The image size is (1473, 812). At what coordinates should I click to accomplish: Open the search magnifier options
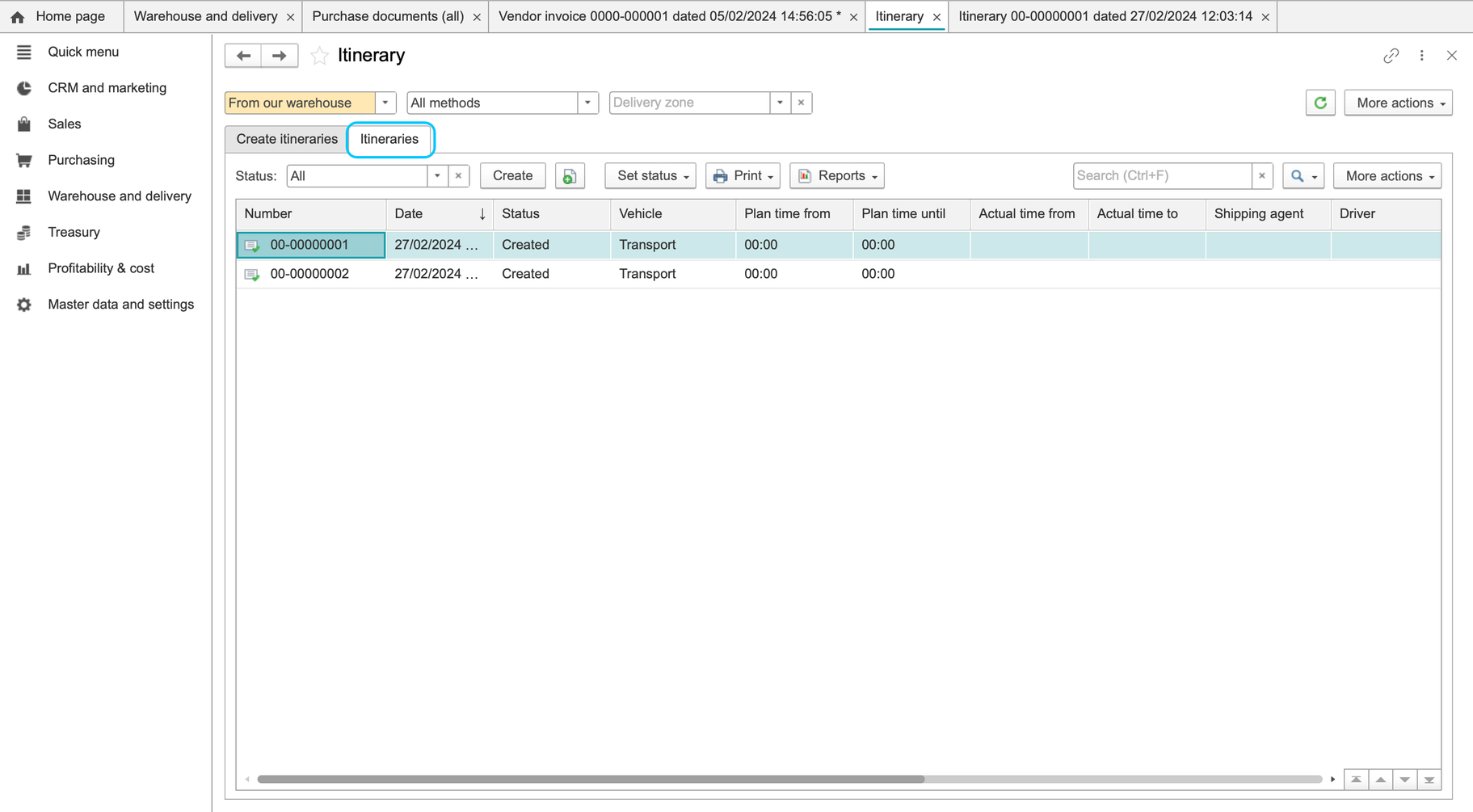click(1303, 176)
